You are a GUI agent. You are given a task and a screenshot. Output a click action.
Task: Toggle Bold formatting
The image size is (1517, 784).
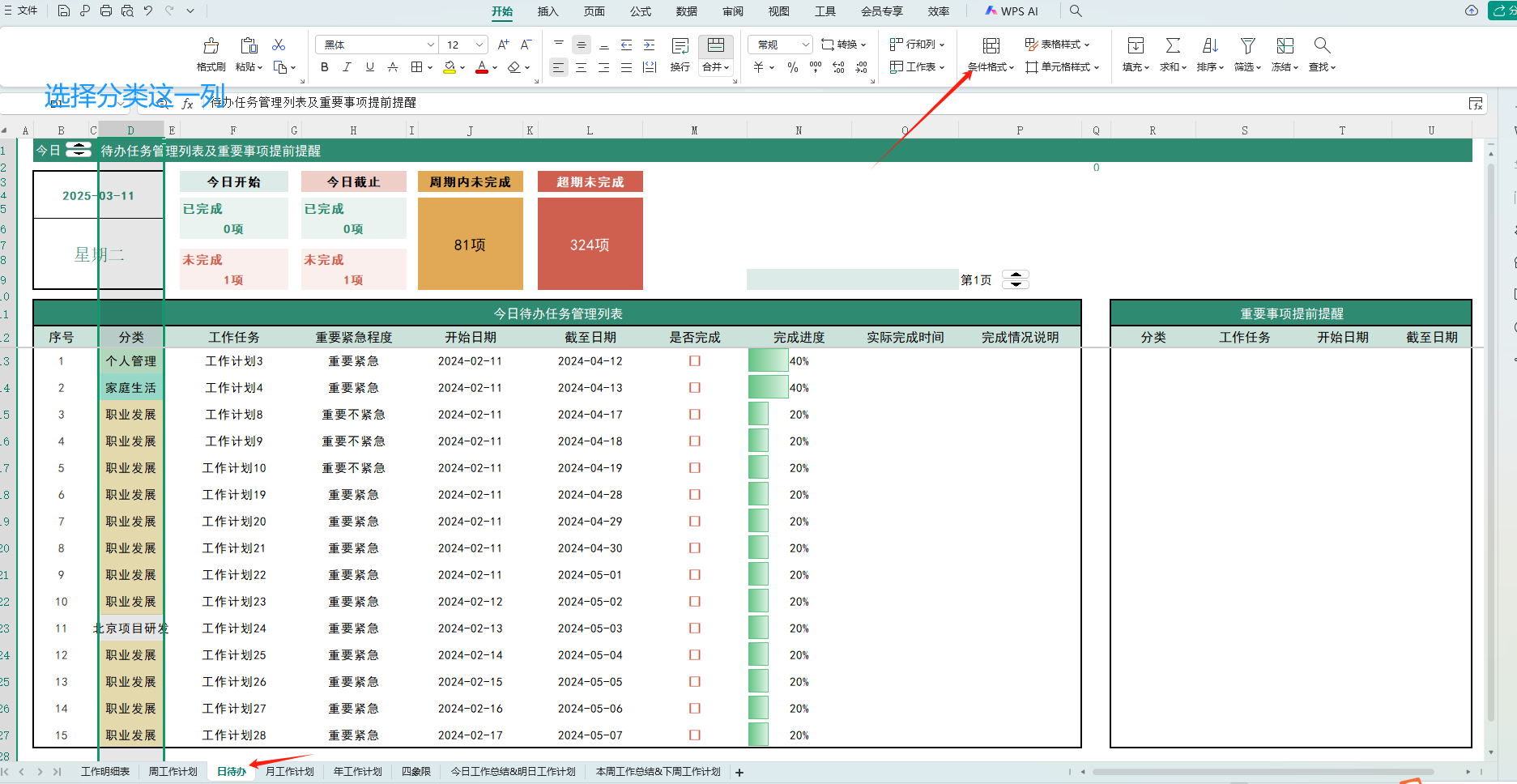point(325,67)
